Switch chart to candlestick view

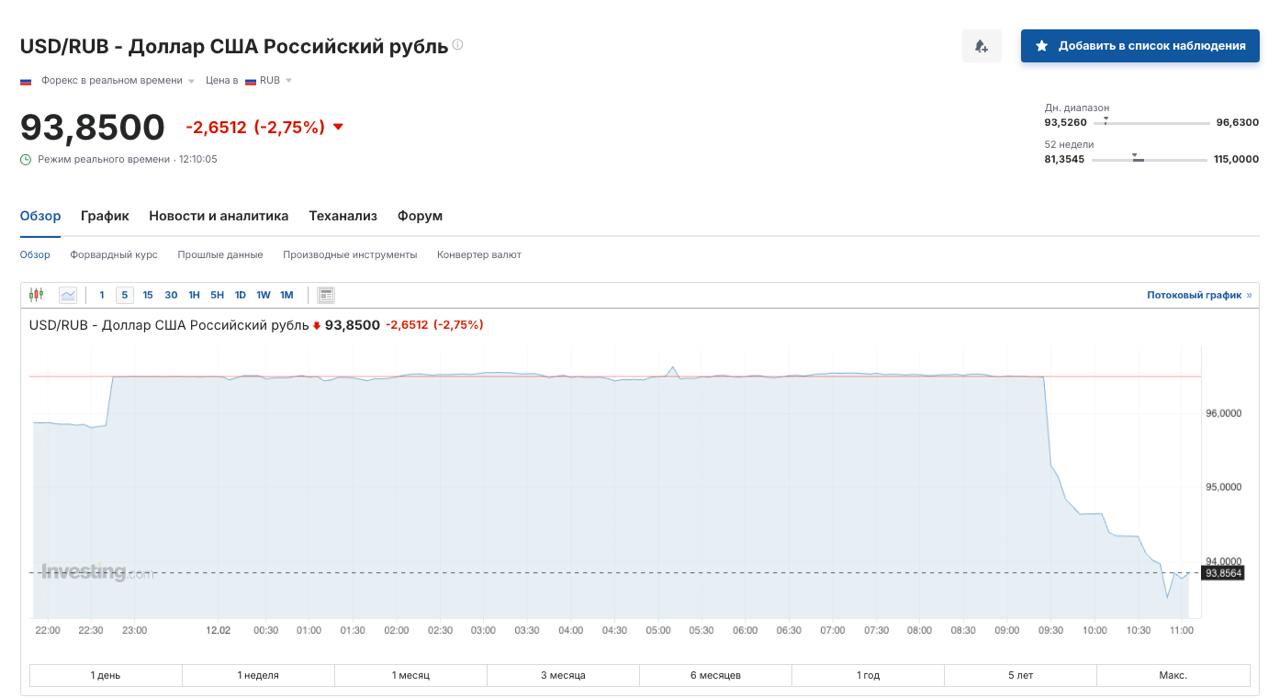37,295
